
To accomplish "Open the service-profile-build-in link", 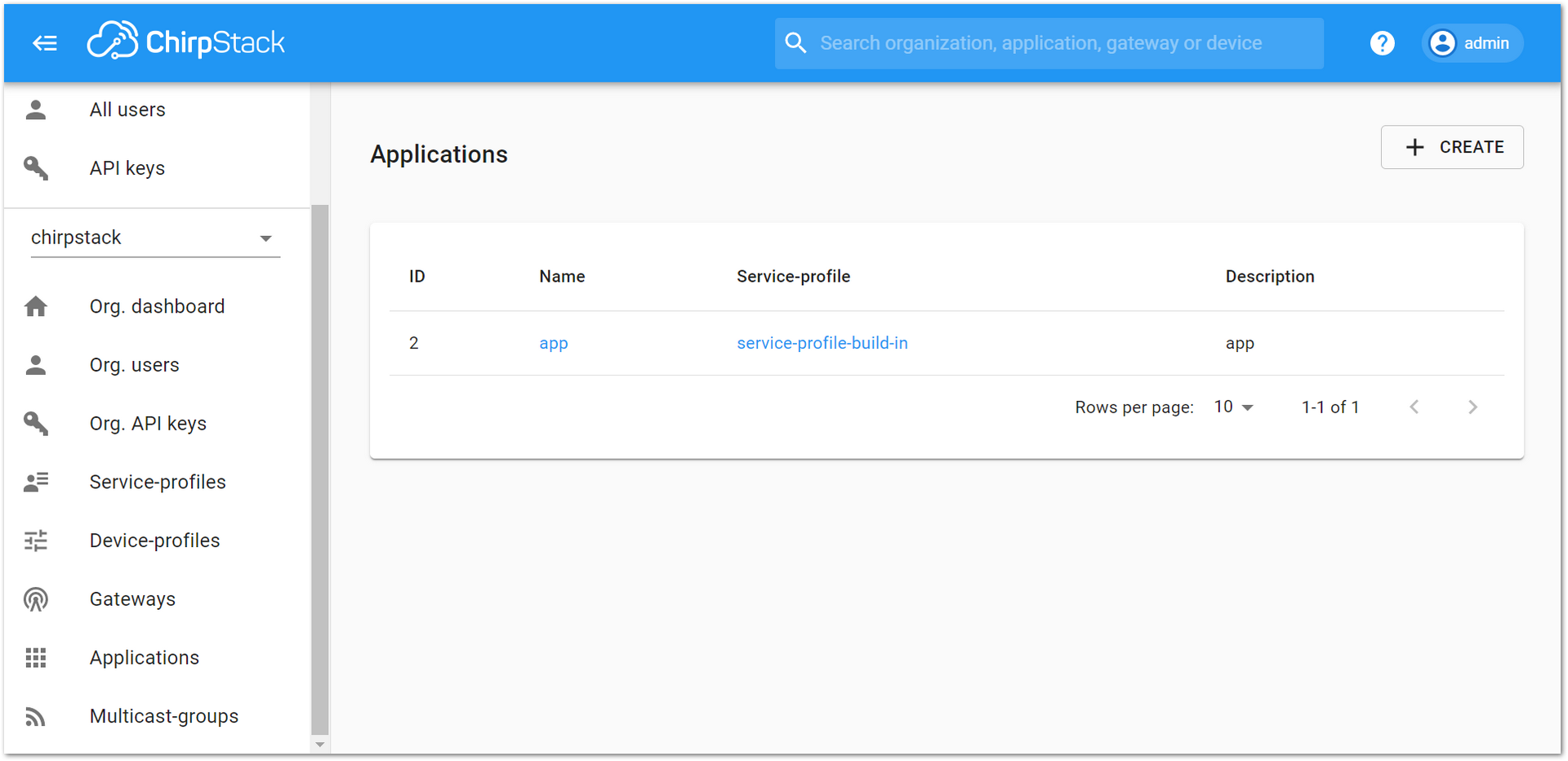I will (822, 343).
